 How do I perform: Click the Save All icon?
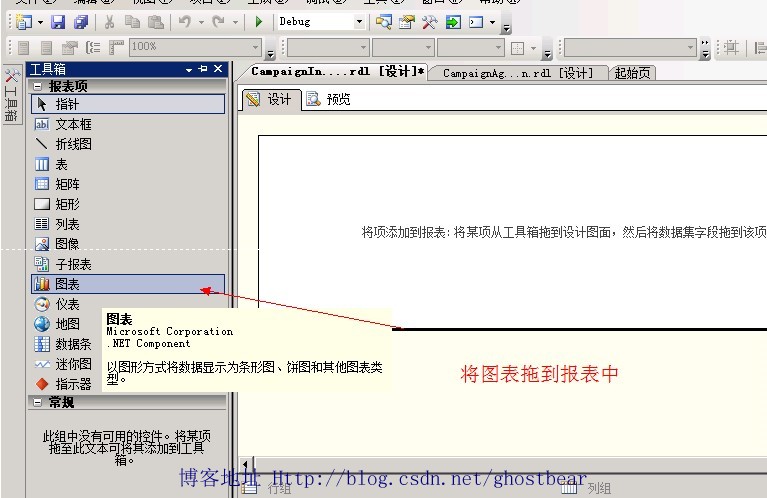click(81, 22)
